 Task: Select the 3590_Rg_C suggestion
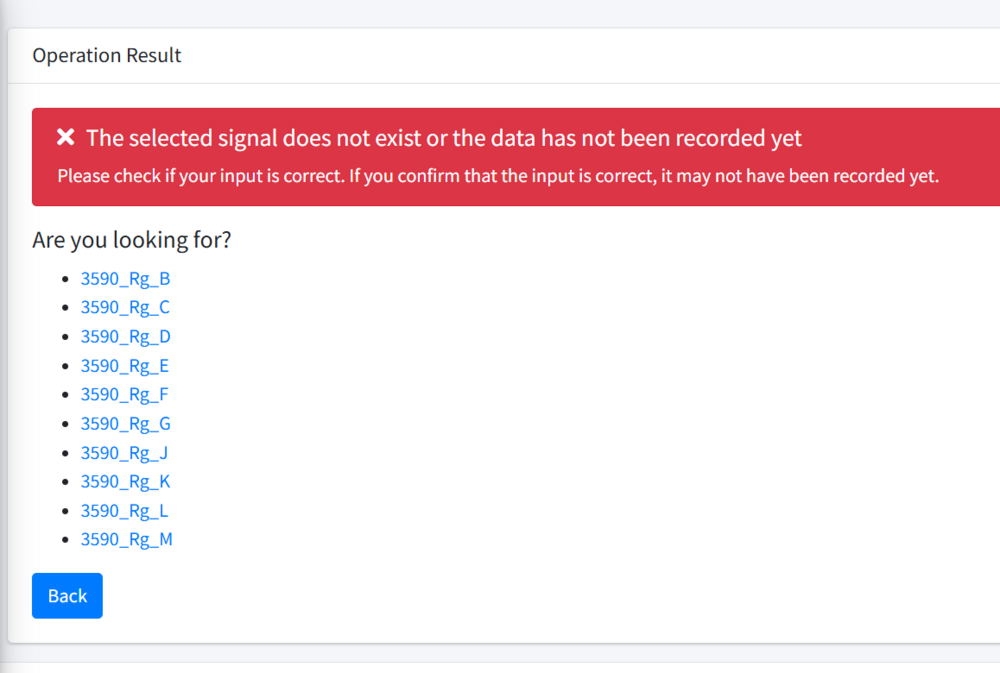pos(125,307)
